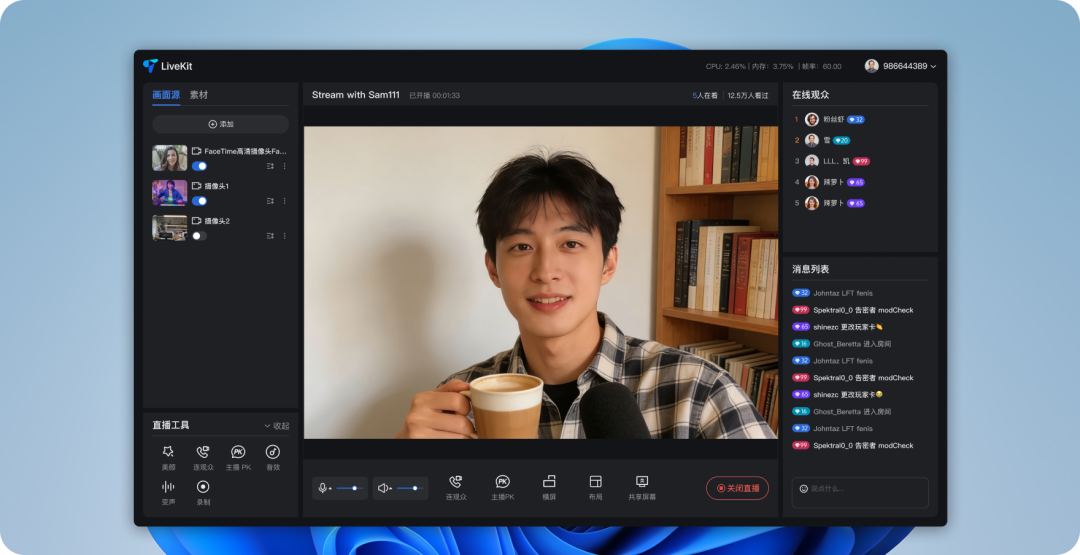Click the 5人在看 viewer count
This screenshot has width=1080, height=555.
click(705, 96)
